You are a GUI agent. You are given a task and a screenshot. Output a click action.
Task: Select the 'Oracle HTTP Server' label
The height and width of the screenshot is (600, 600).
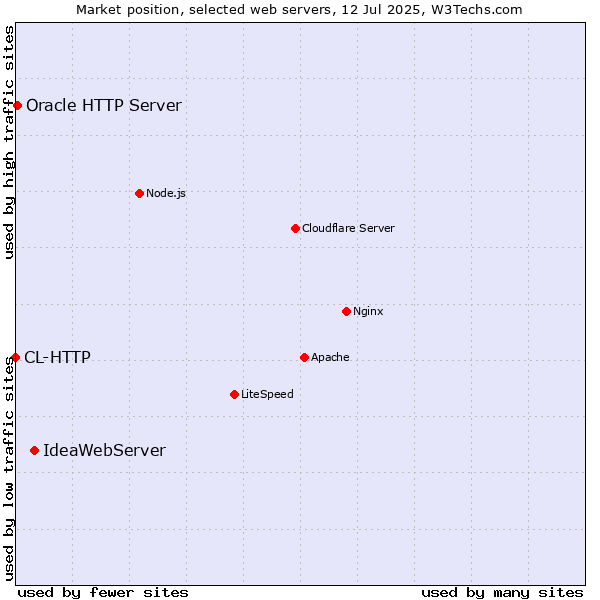point(104,106)
